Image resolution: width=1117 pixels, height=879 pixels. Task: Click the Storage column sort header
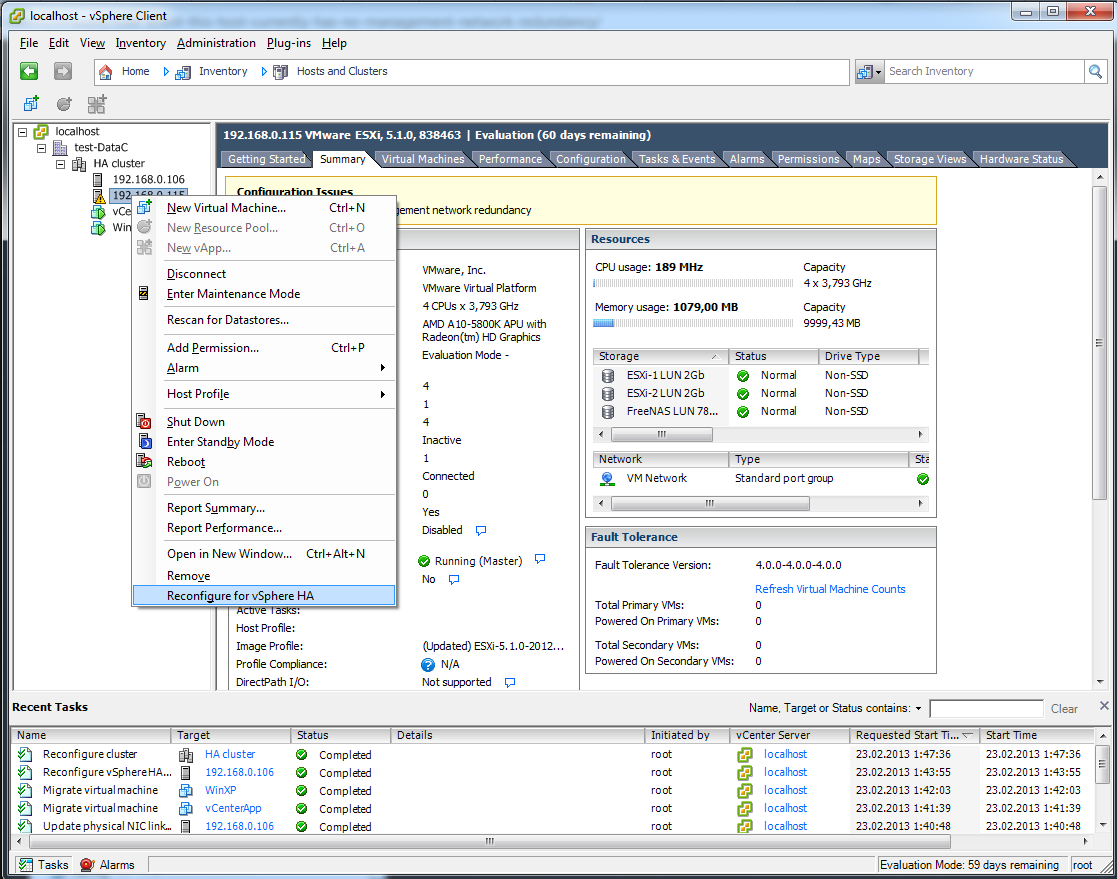(660, 356)
